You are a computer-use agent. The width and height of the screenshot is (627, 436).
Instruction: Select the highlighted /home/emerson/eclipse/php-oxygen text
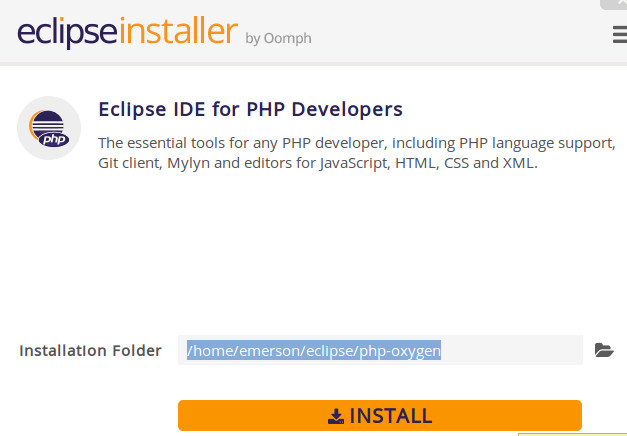(314, 350)
